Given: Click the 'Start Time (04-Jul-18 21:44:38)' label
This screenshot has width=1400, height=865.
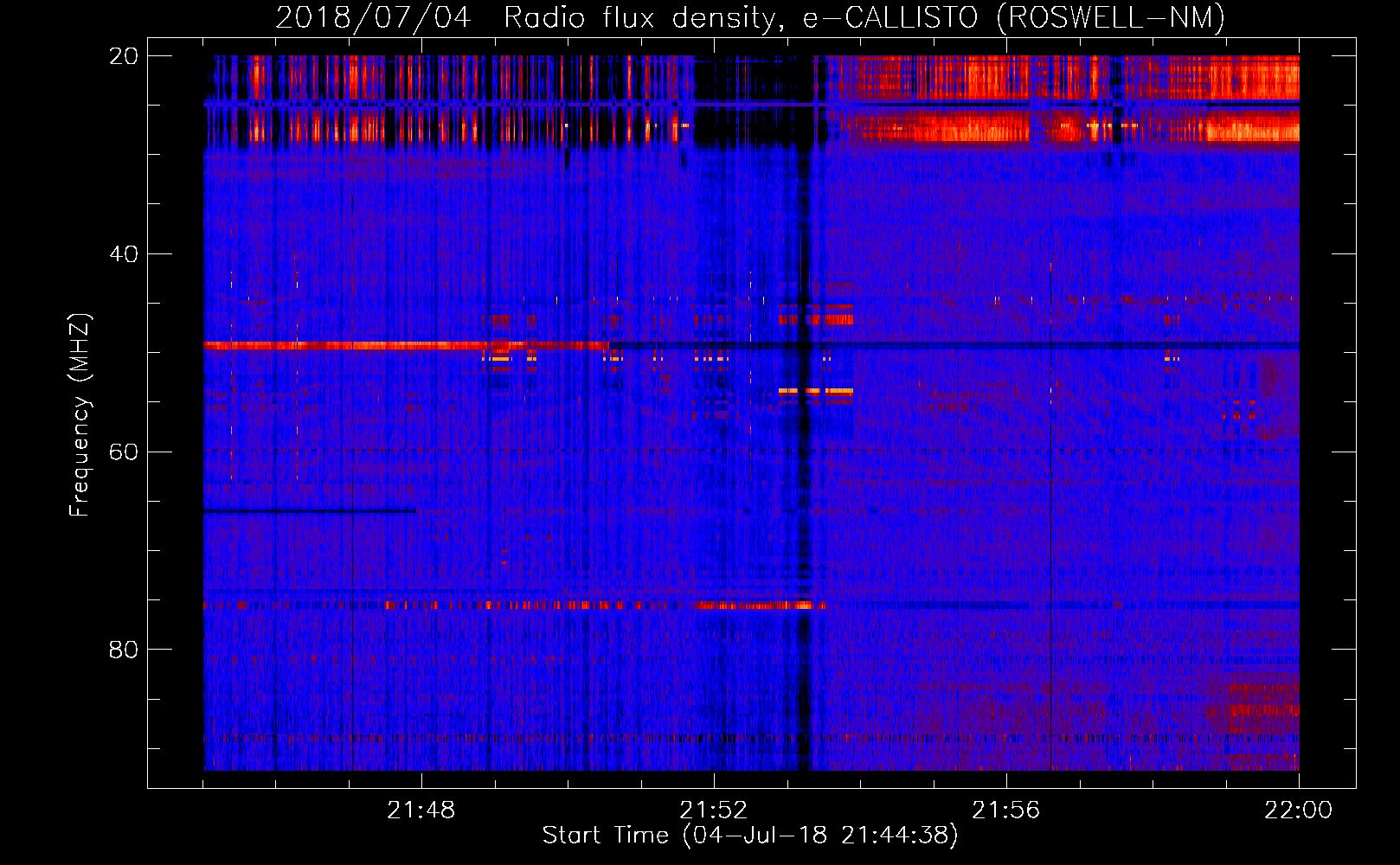Looking at the screenshot, I should click(750, 836).
